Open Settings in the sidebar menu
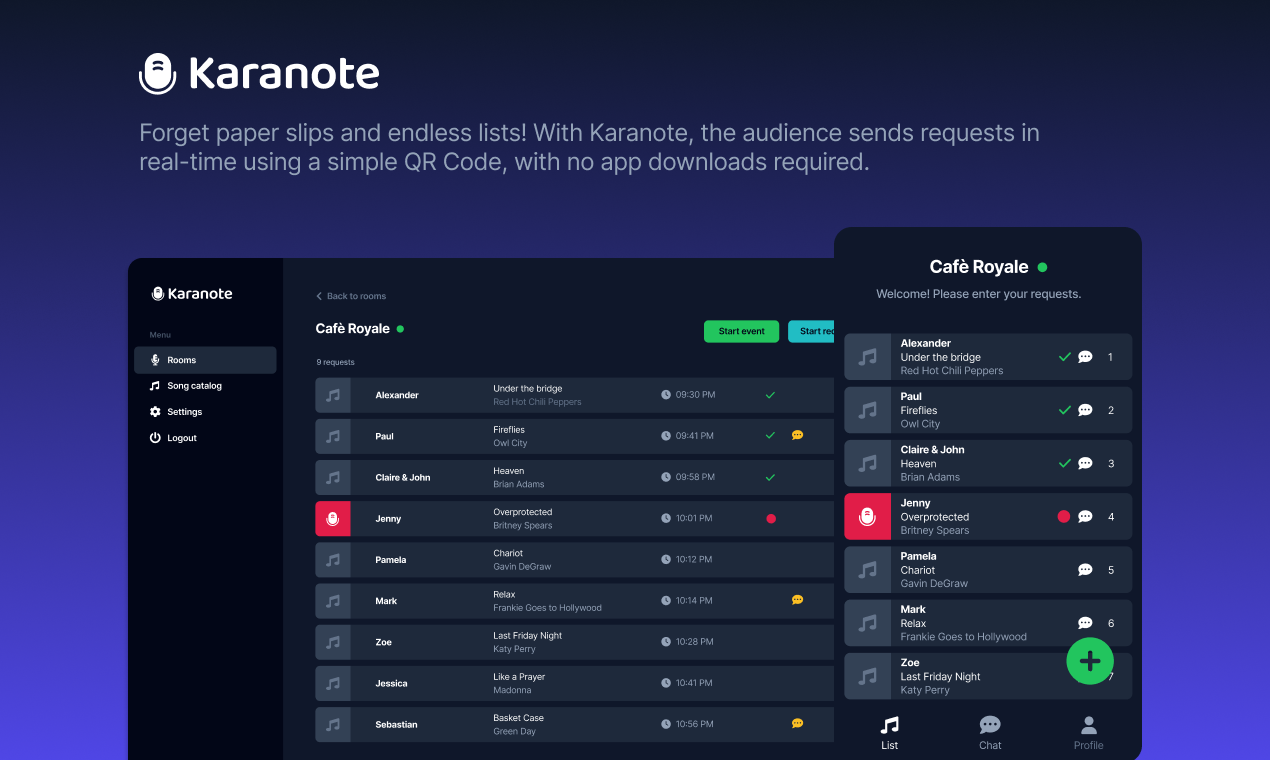The height and width of the screenshot is (760, 1270). tap(176, 412)
